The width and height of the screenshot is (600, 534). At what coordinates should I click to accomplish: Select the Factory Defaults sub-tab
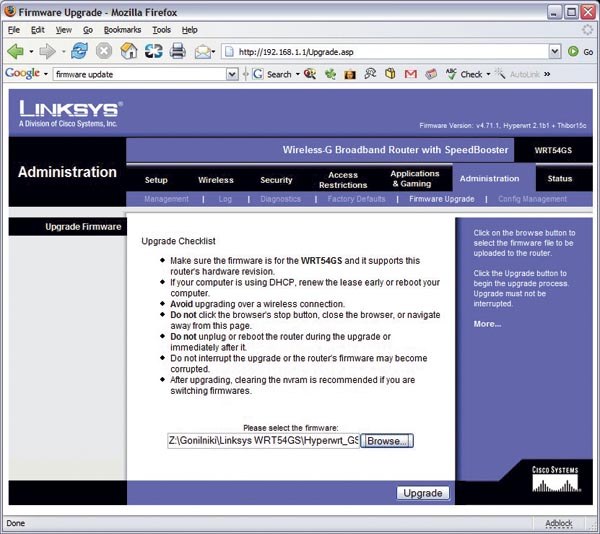pos(356,199)
